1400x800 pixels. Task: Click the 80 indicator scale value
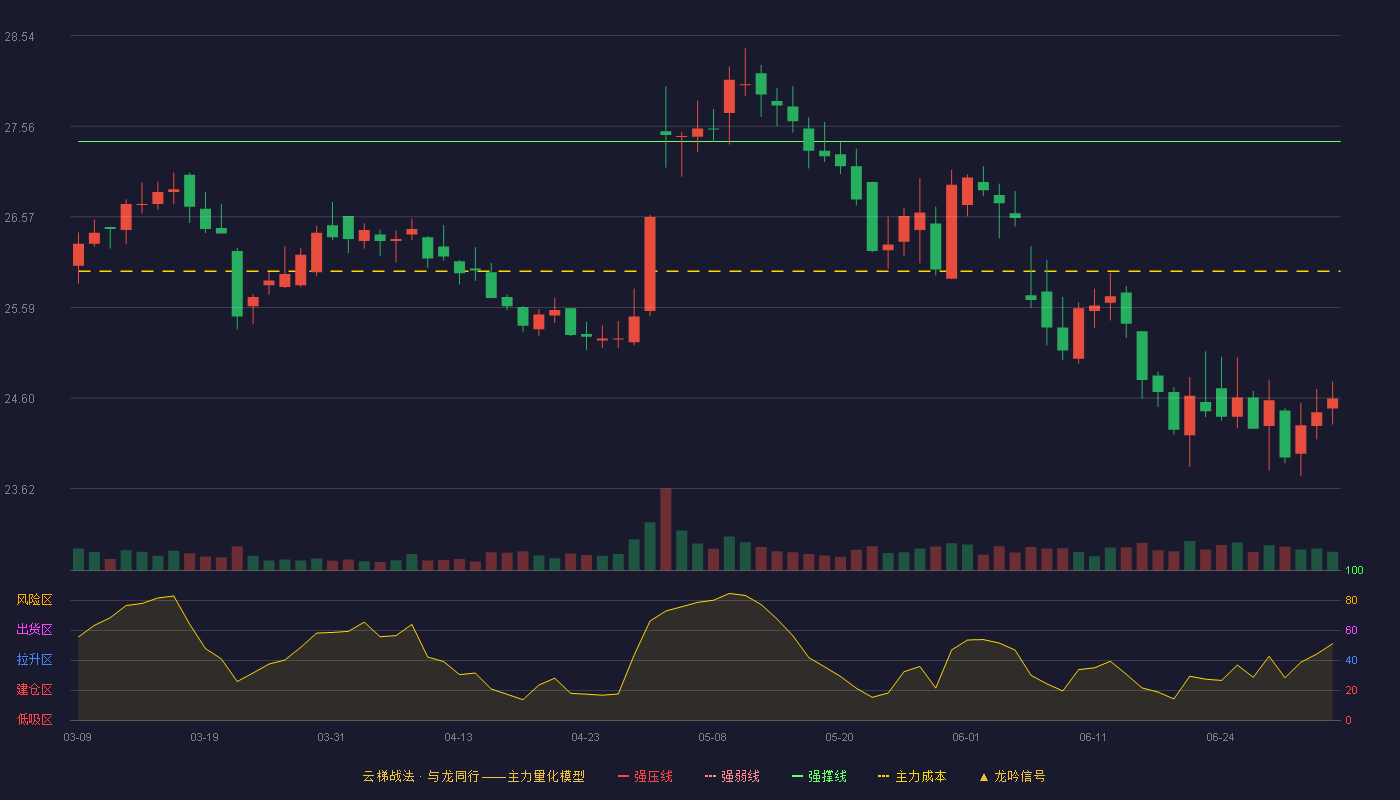pos(1351,600)
